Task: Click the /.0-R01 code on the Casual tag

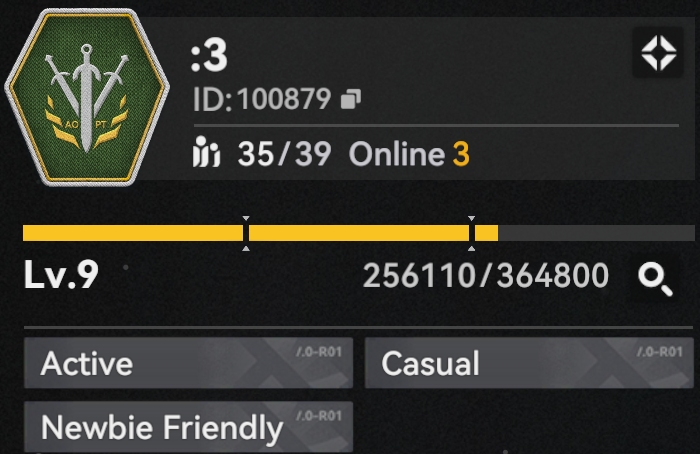Action: 660,352
